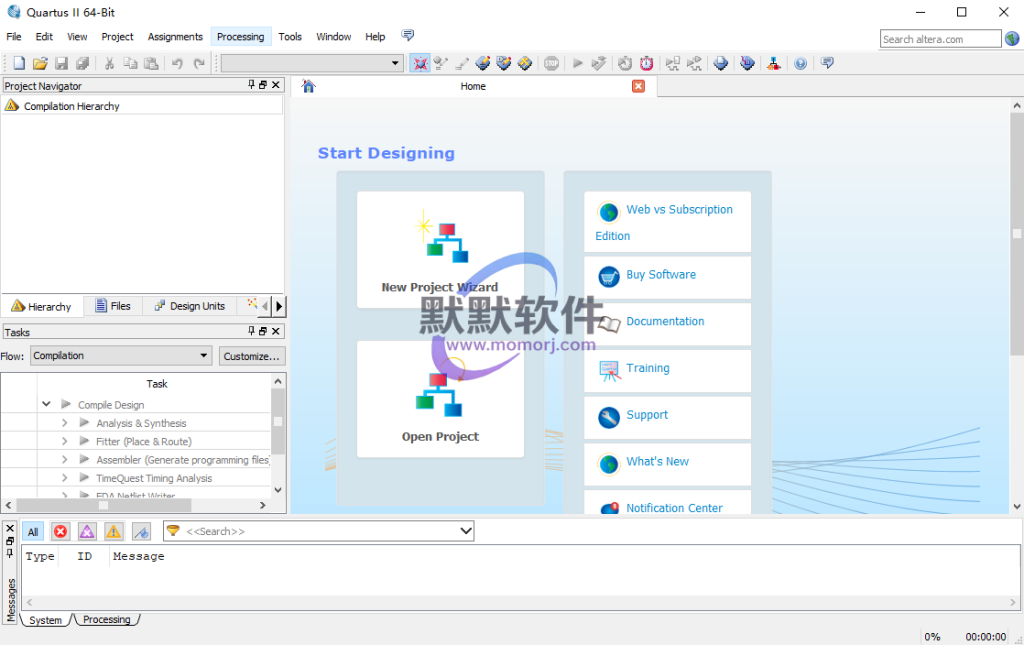Open Web vs Subscription Edition link
The width and height of the screenshot is (1024, 645).
667,222
